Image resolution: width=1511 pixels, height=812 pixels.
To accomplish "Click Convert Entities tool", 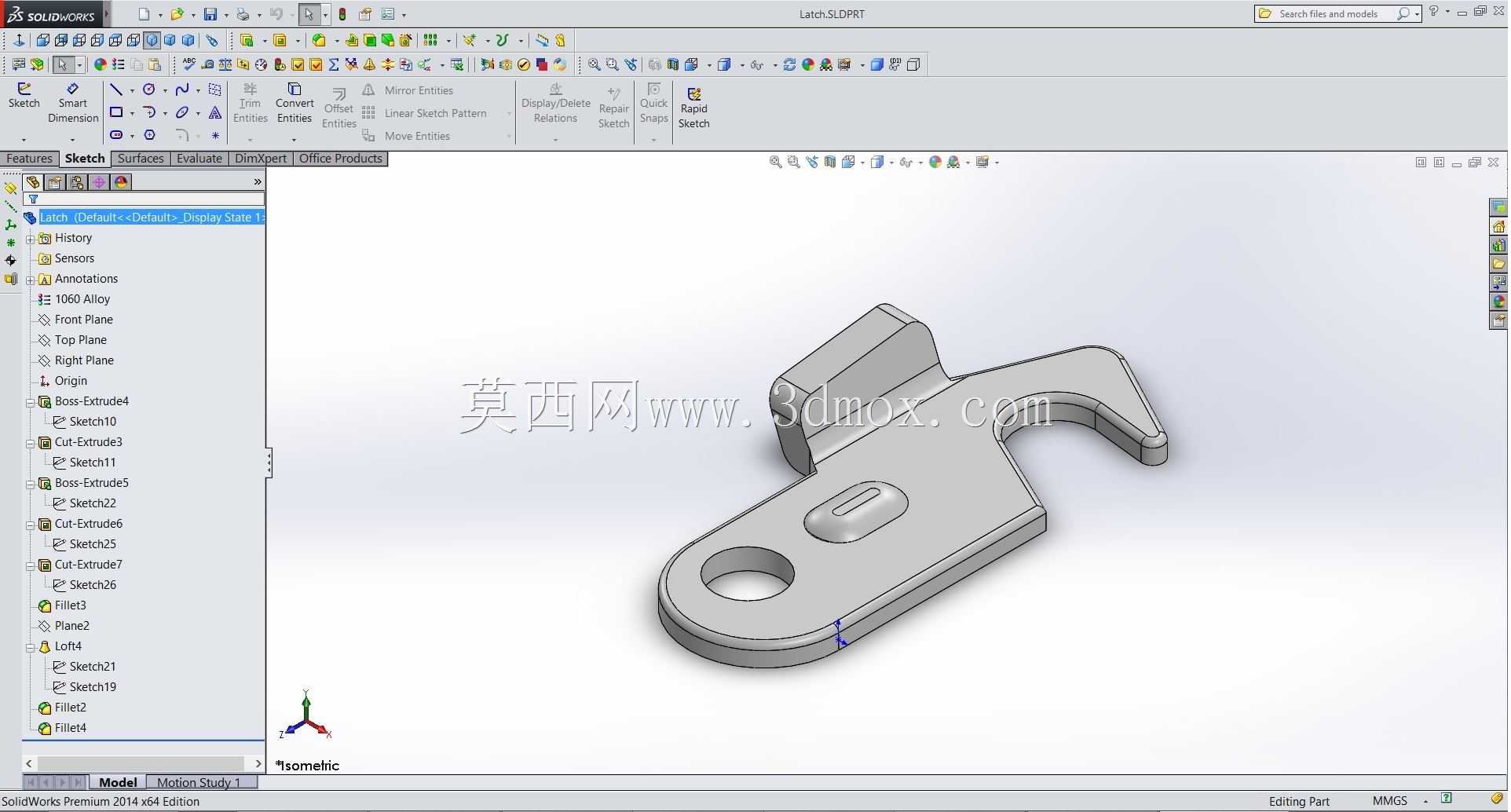I will point(295,104).
